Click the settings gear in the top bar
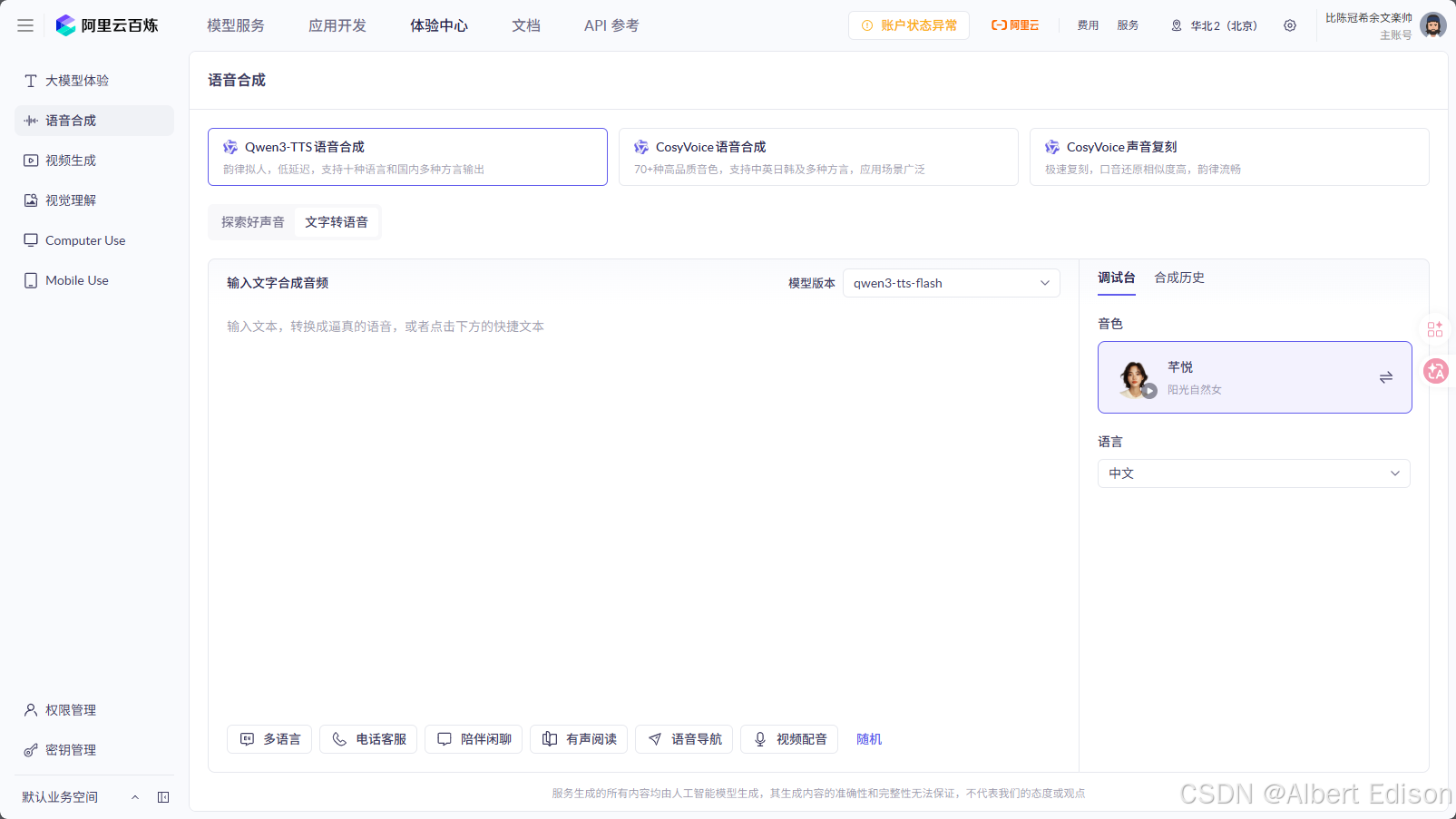The image size is (1456, 819). pos(1290,24)
